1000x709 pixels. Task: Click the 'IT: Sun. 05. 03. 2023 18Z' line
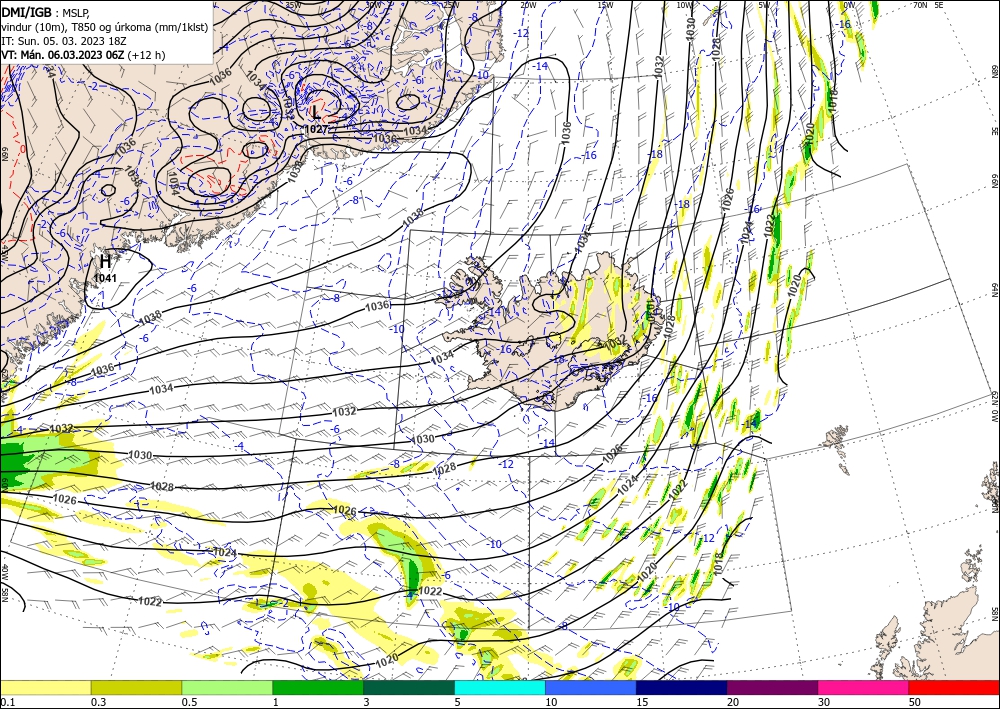click(x=64, y=41)
